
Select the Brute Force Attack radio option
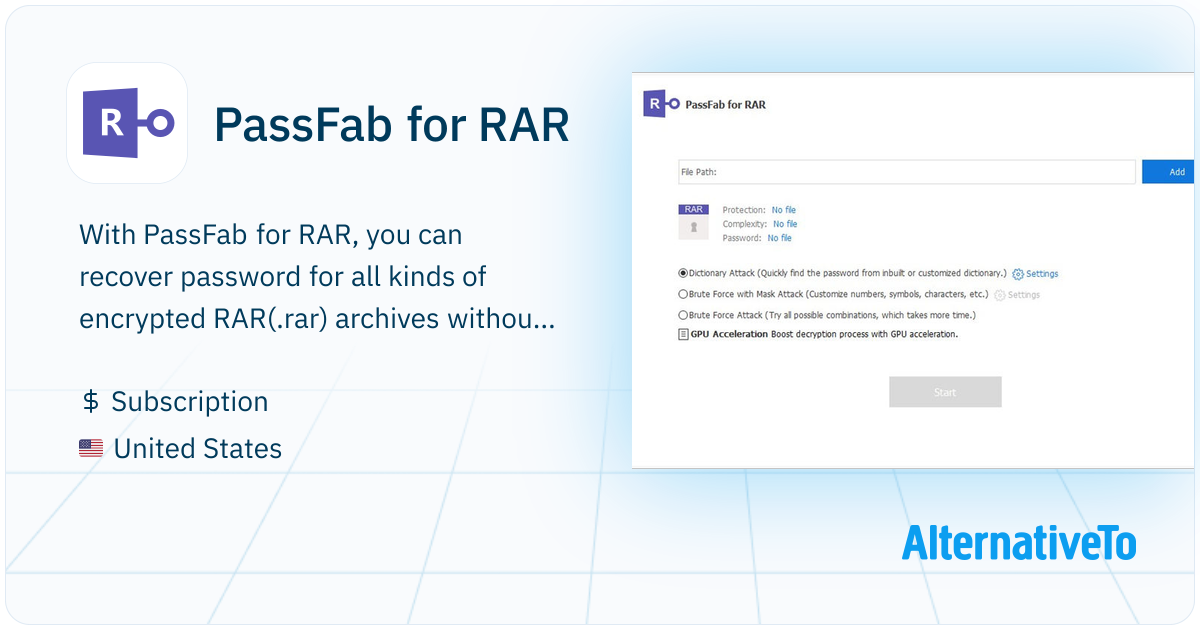683,315
